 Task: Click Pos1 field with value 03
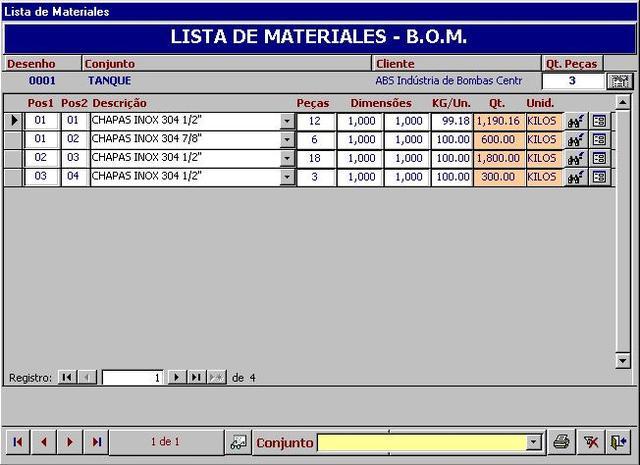(x=41, y=177)
